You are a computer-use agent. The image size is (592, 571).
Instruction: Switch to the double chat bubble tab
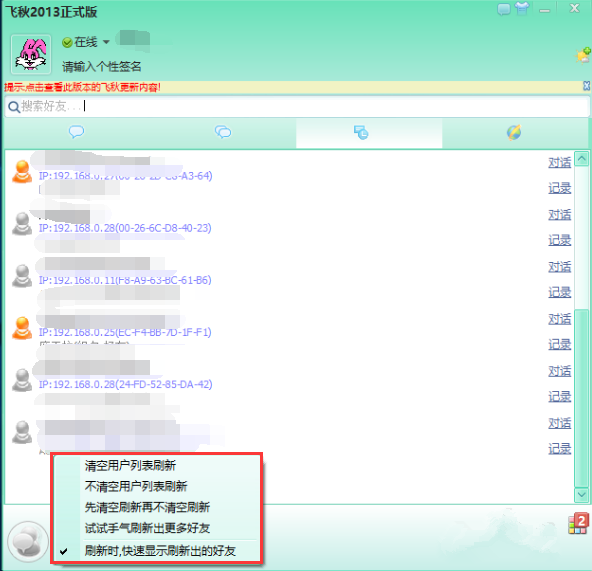tap(223, 132)
